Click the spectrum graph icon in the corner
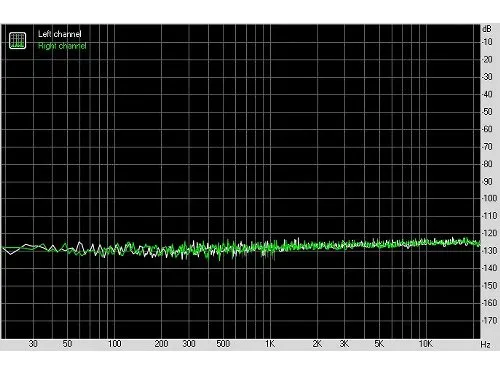 (x=17, y=40)
